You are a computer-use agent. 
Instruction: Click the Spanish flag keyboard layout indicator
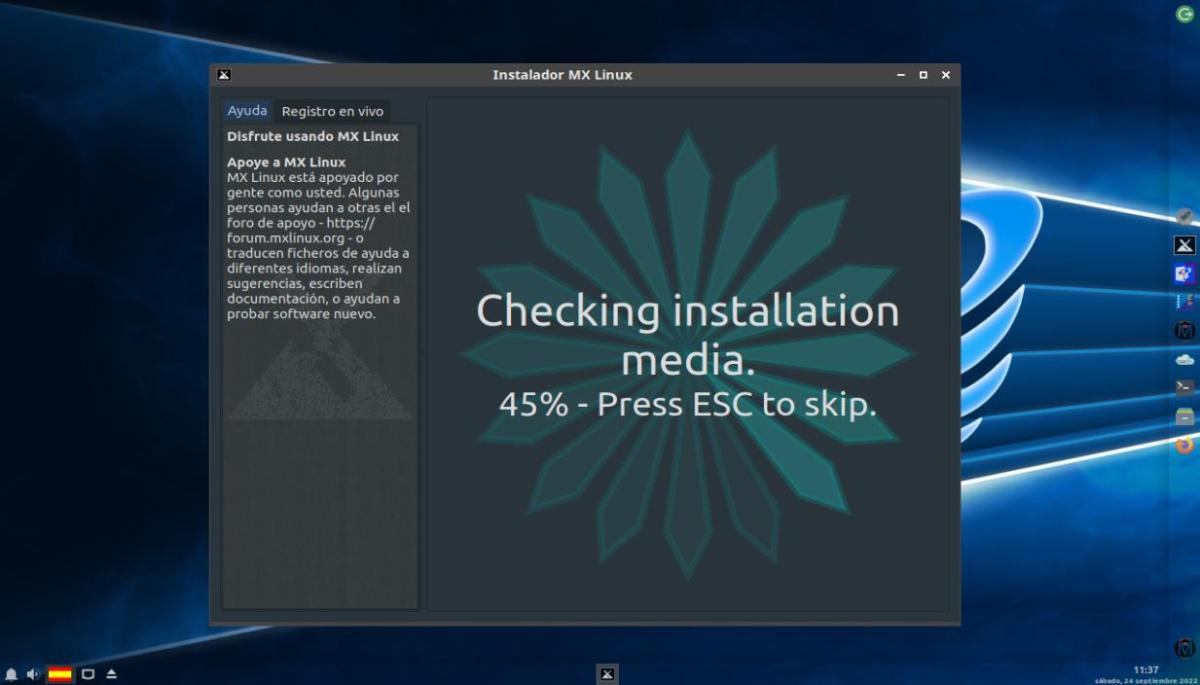pos(60,674)
